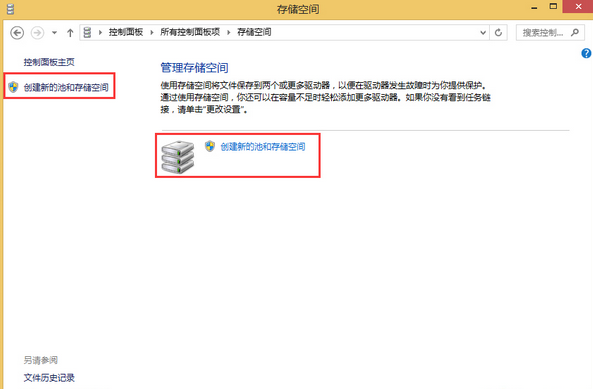Select 存储空间 breadcrumb
Image resolution: width=593 pixels, height=389 pixels.
tap(254, 33)
